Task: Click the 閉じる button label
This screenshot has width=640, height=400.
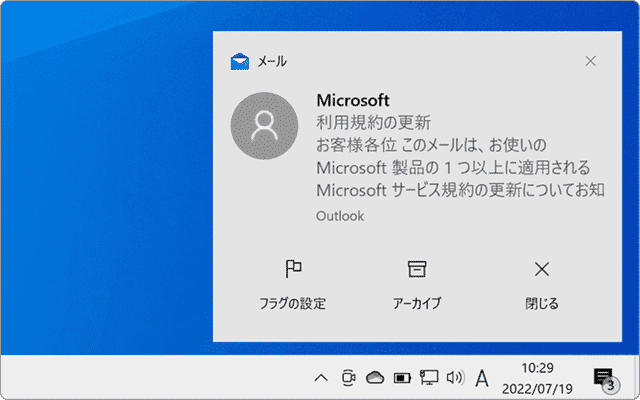Action: tap(542, 303)
